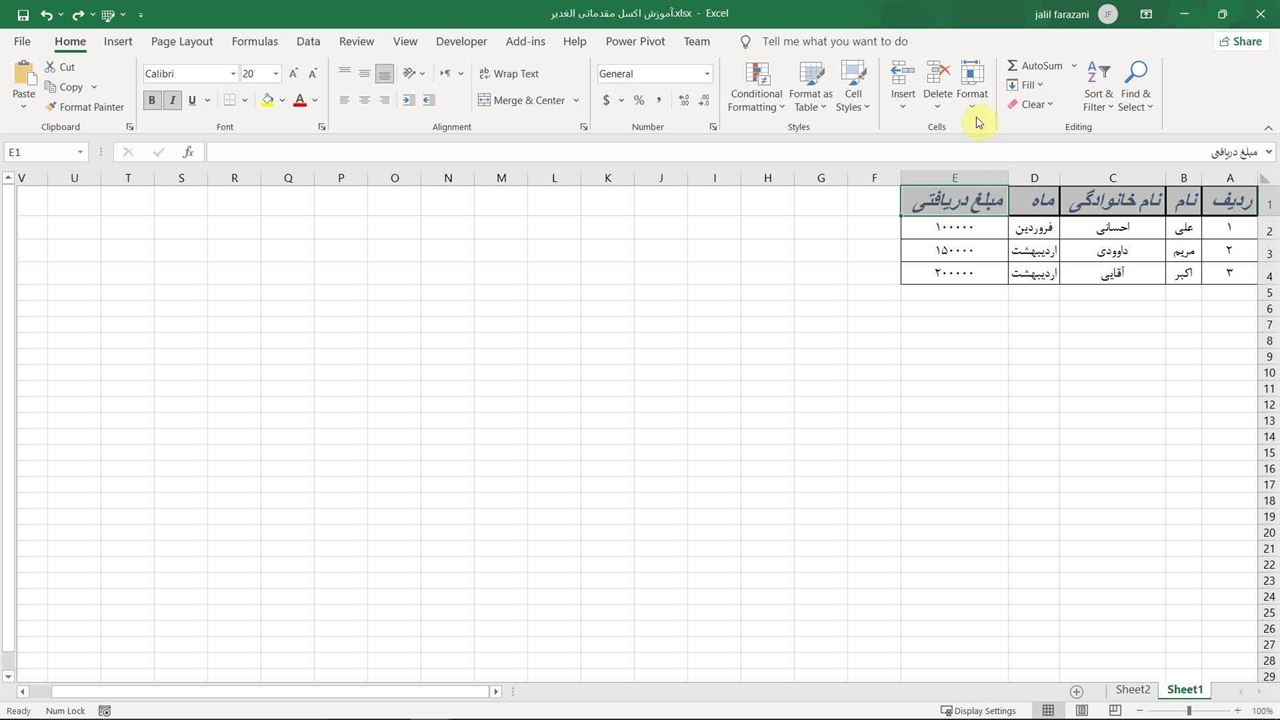
Task: Toggle Bold formatting
Action: [152, 100]
